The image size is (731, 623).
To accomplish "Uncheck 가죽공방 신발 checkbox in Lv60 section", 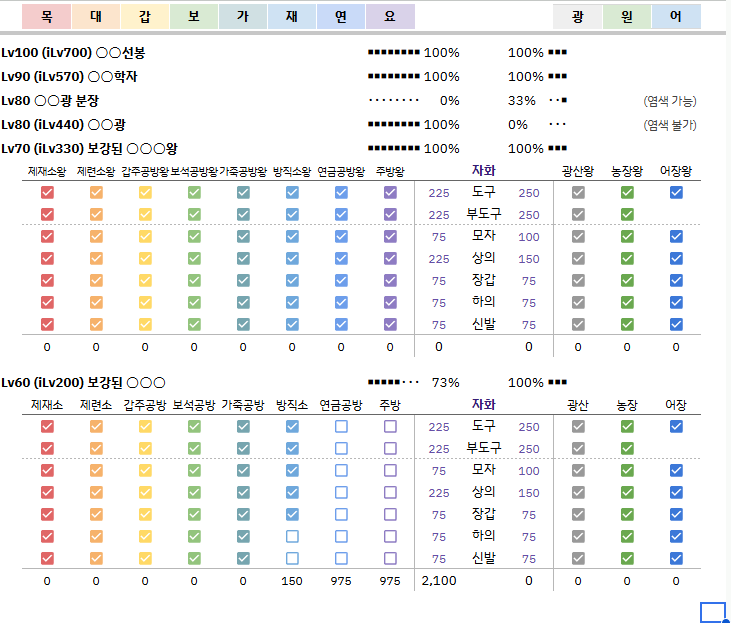I will click(243, 558).
